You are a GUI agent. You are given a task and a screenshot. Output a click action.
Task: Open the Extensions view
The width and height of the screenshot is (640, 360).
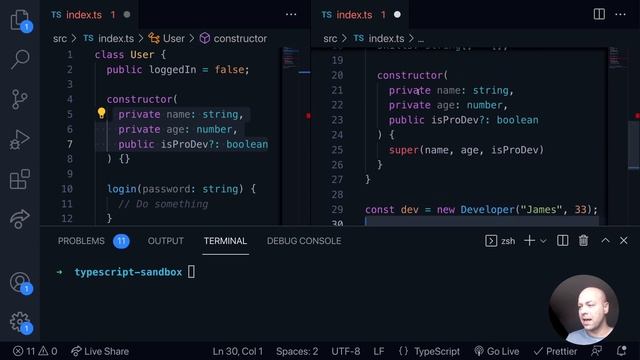coord(20,179)
